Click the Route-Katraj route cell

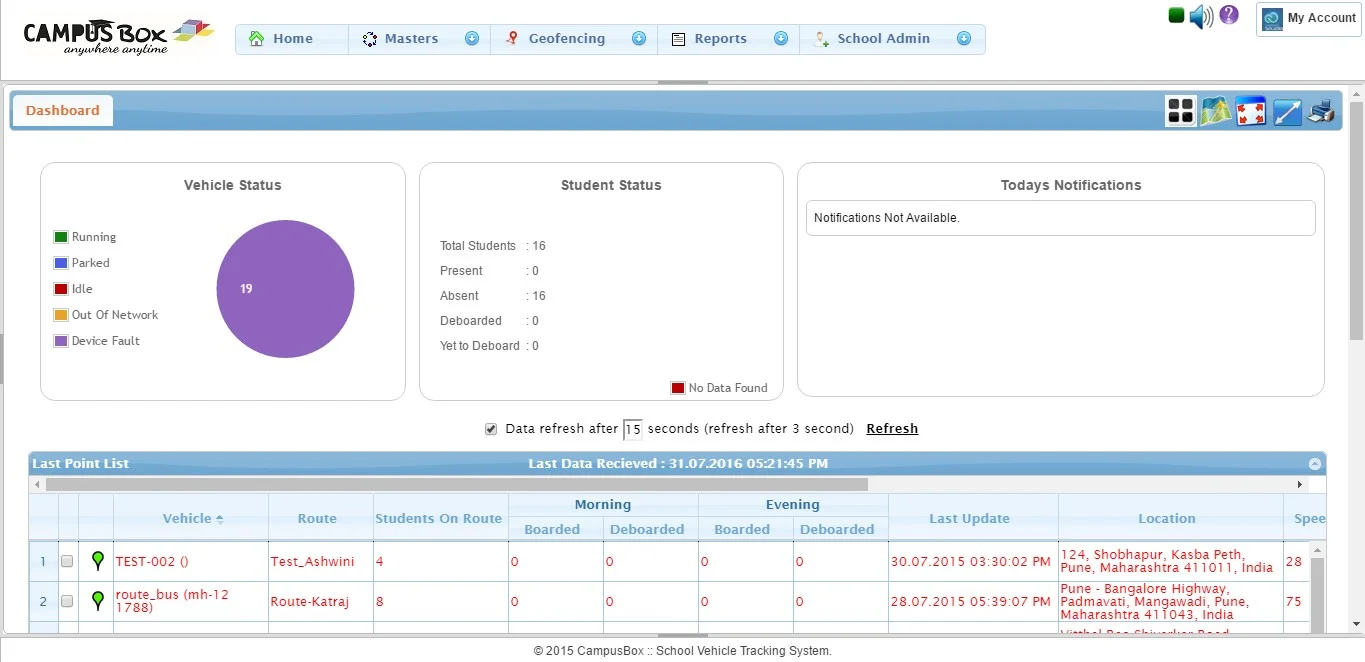tap(321, 602)
